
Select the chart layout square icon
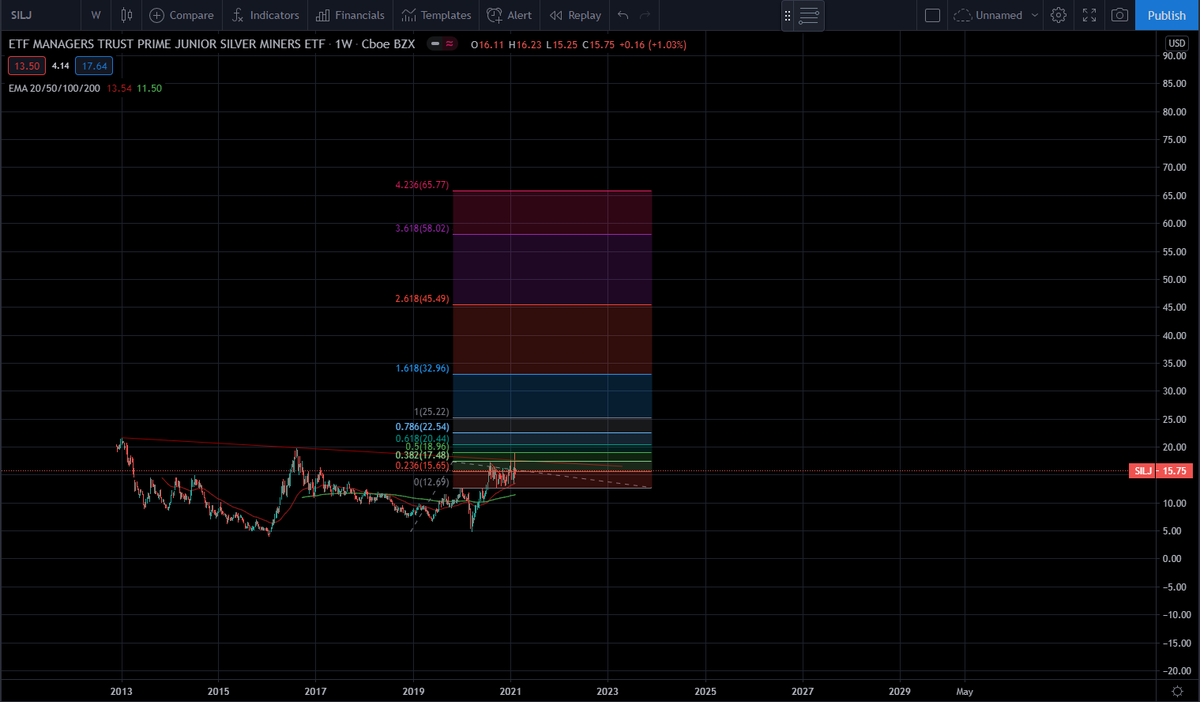932,15
